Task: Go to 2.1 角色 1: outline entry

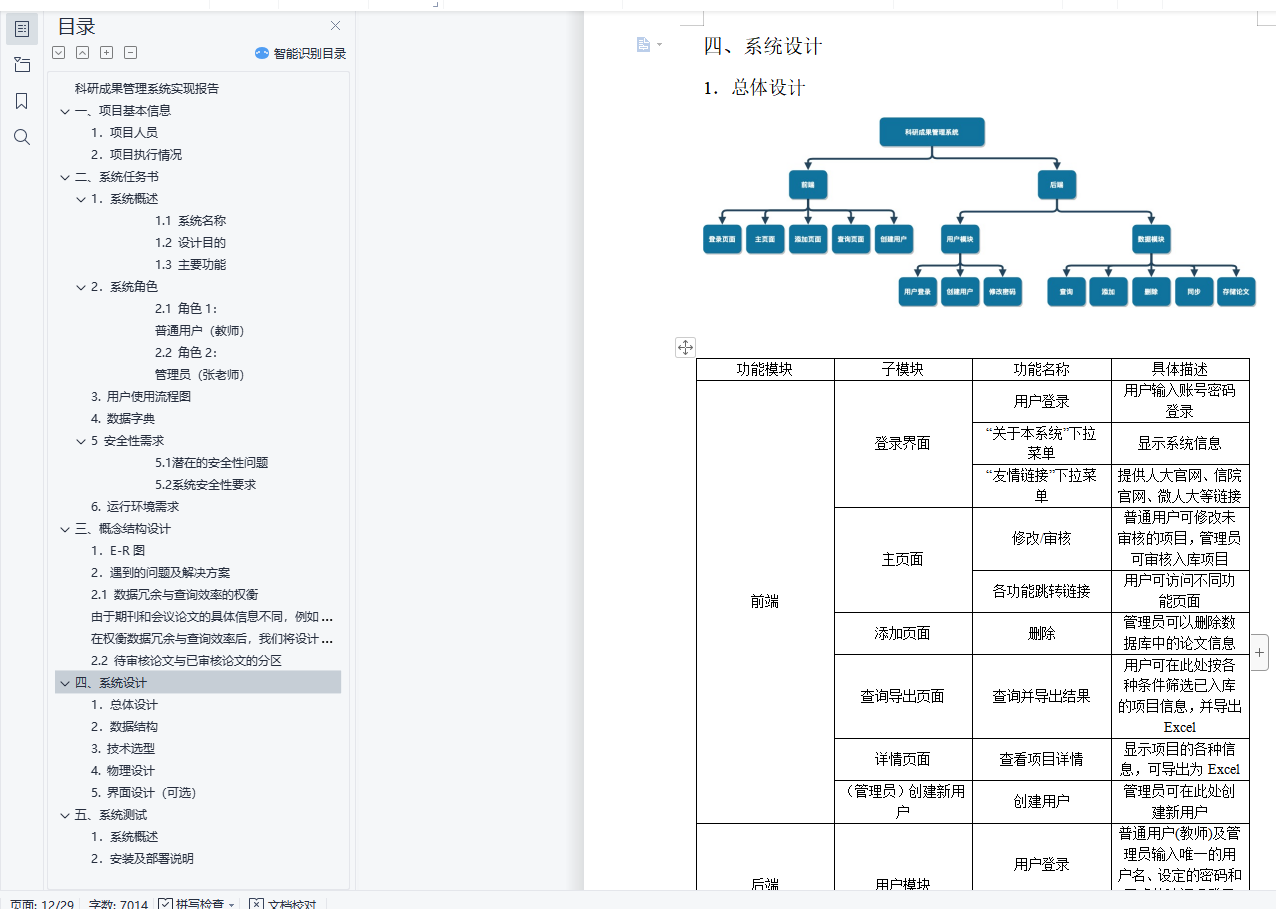Action: (186, 308)
